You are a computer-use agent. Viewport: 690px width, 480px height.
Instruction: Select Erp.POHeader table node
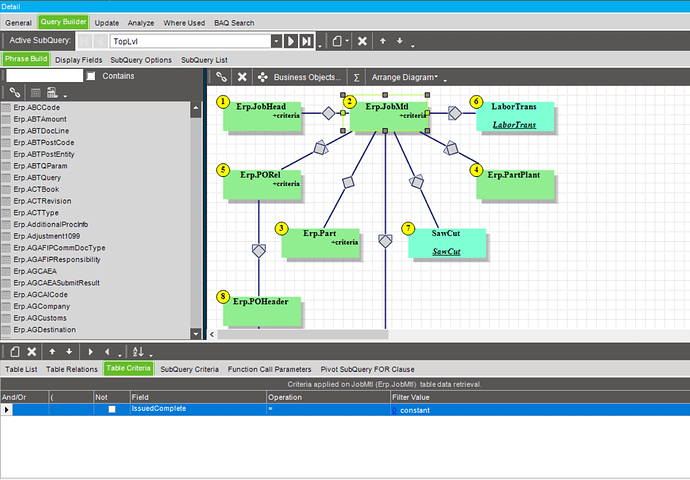262,311
